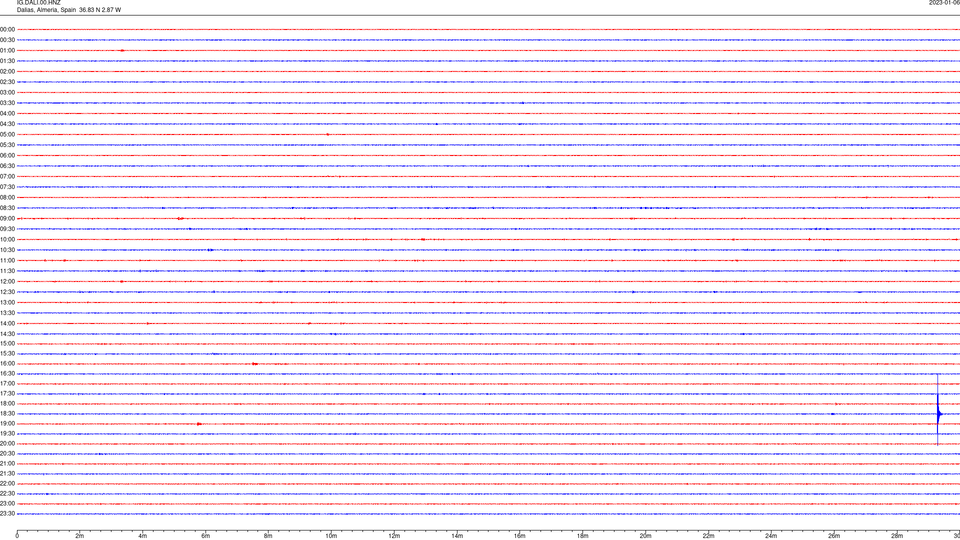Screen dimensions: 960x540
Task: Click the '4m' tick label on time axis
Action: [x=143, y=536]
